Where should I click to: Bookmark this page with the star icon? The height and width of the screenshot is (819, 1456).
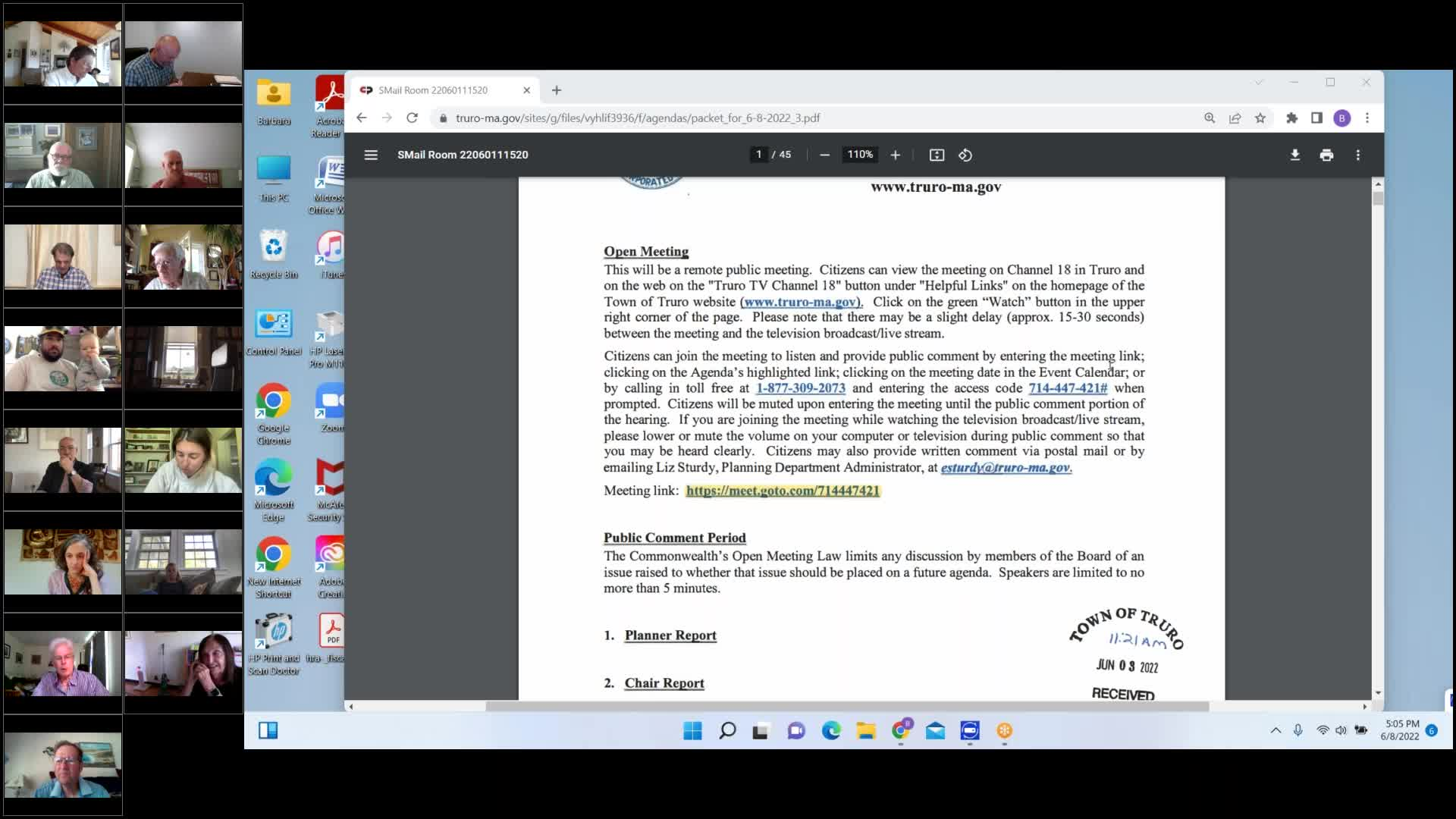pos(1260,118)
